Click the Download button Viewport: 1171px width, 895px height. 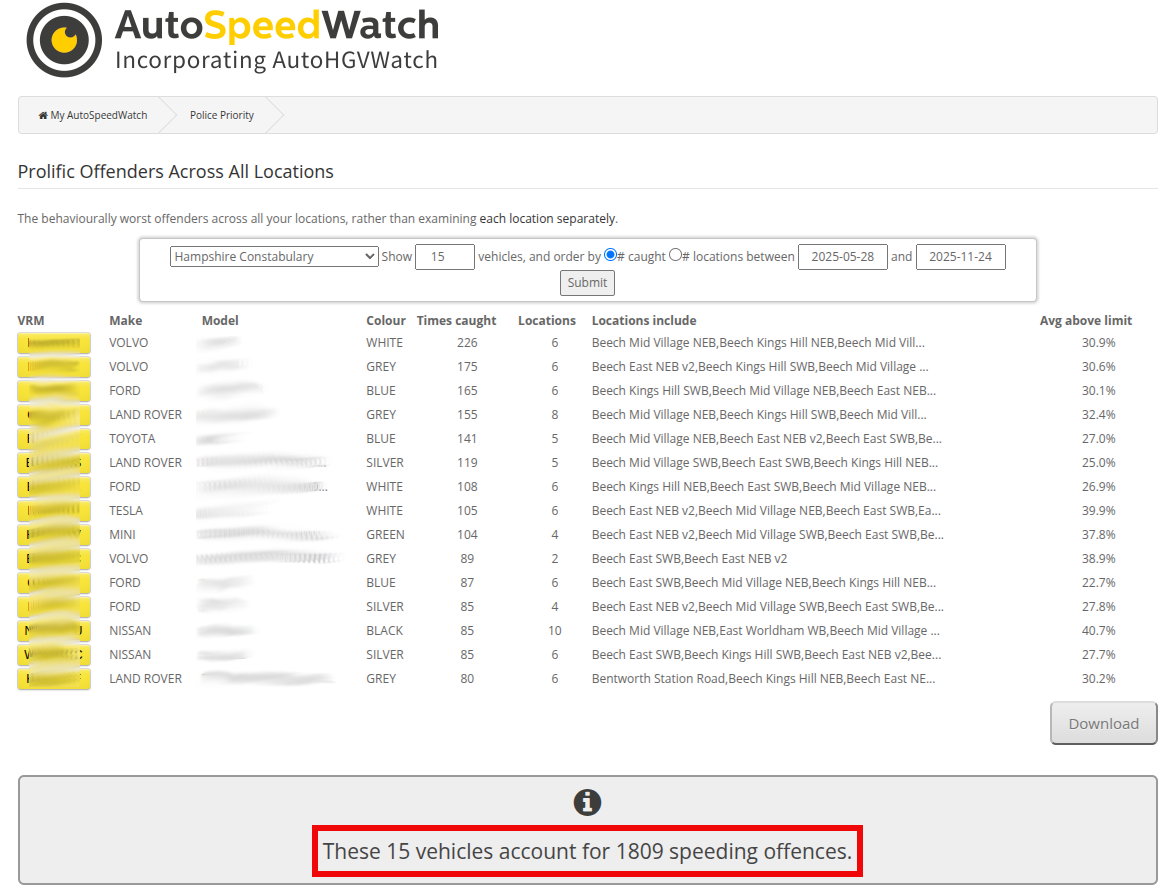(x=1103, y=724)
